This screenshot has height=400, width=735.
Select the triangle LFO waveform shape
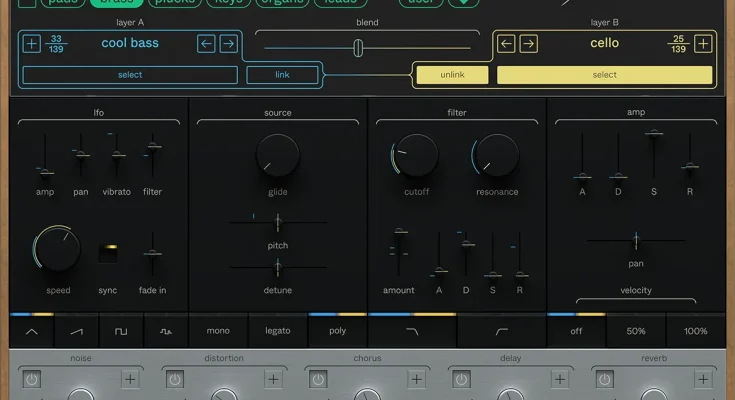(32, 330)
